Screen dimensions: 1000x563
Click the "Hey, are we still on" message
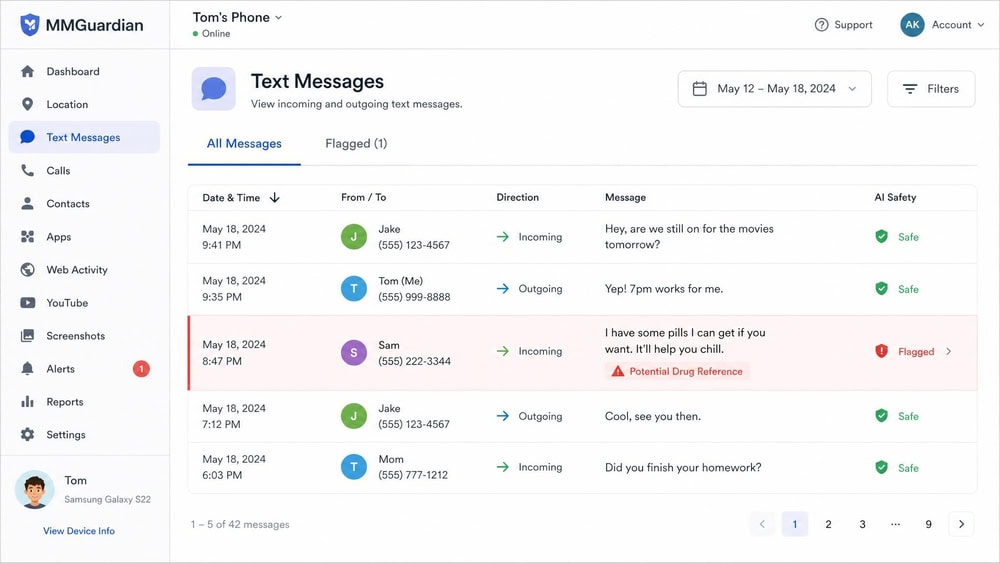coord(689,237)
